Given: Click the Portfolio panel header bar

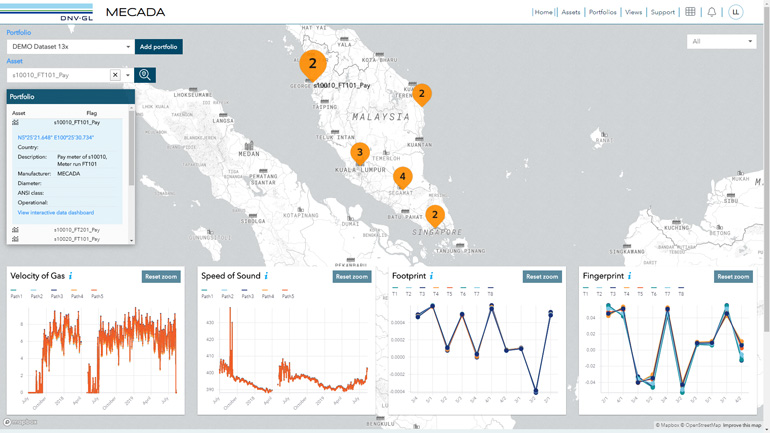Looking at the screenshot, I should [70, 97].
